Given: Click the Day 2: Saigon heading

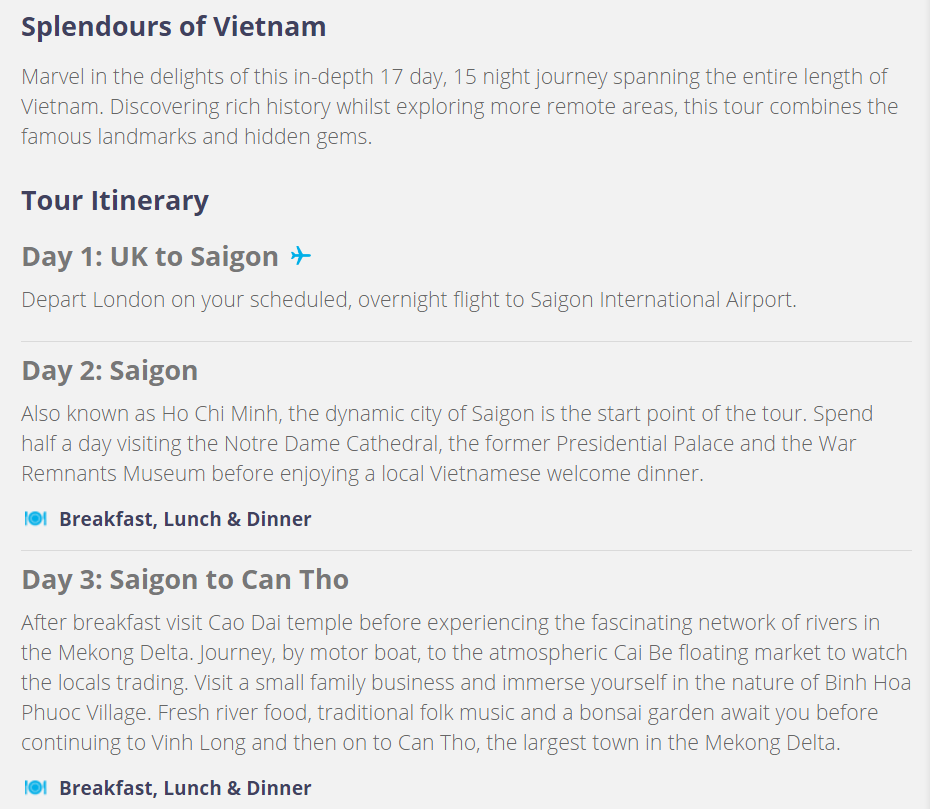Looking at the screenshot, I should click(110, 371).
